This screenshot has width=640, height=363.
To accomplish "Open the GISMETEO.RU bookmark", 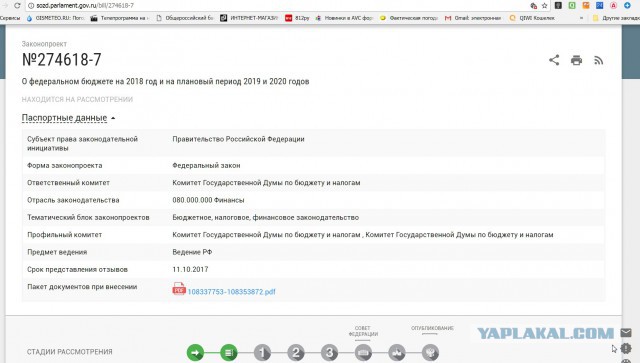I will click(55, 18).
